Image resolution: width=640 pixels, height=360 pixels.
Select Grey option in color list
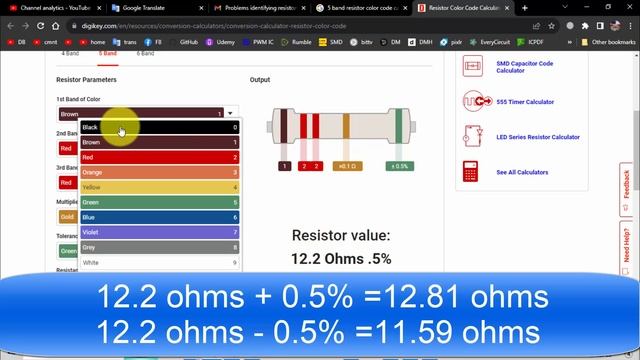click(160, 247)
